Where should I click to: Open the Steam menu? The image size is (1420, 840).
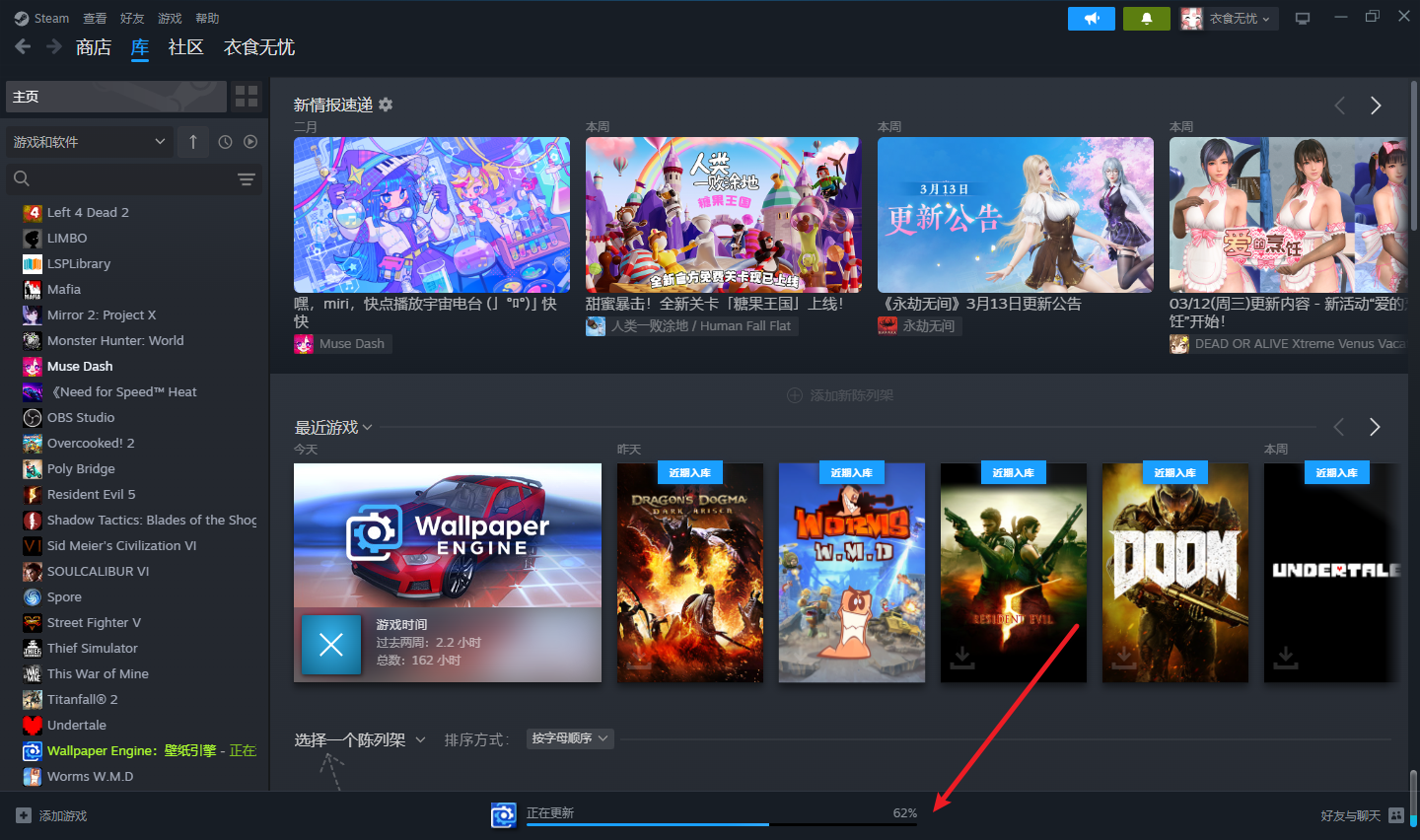(42, 18)
